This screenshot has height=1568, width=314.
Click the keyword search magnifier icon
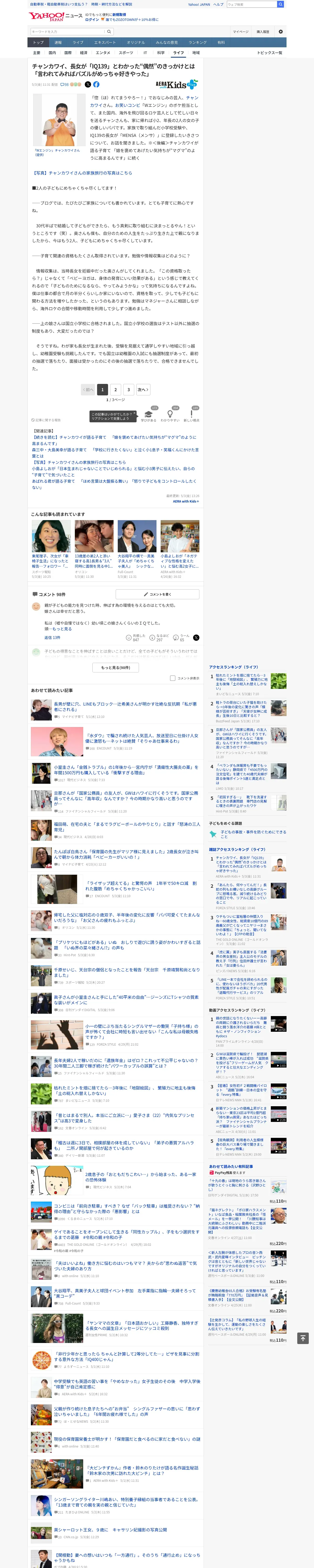109,32
